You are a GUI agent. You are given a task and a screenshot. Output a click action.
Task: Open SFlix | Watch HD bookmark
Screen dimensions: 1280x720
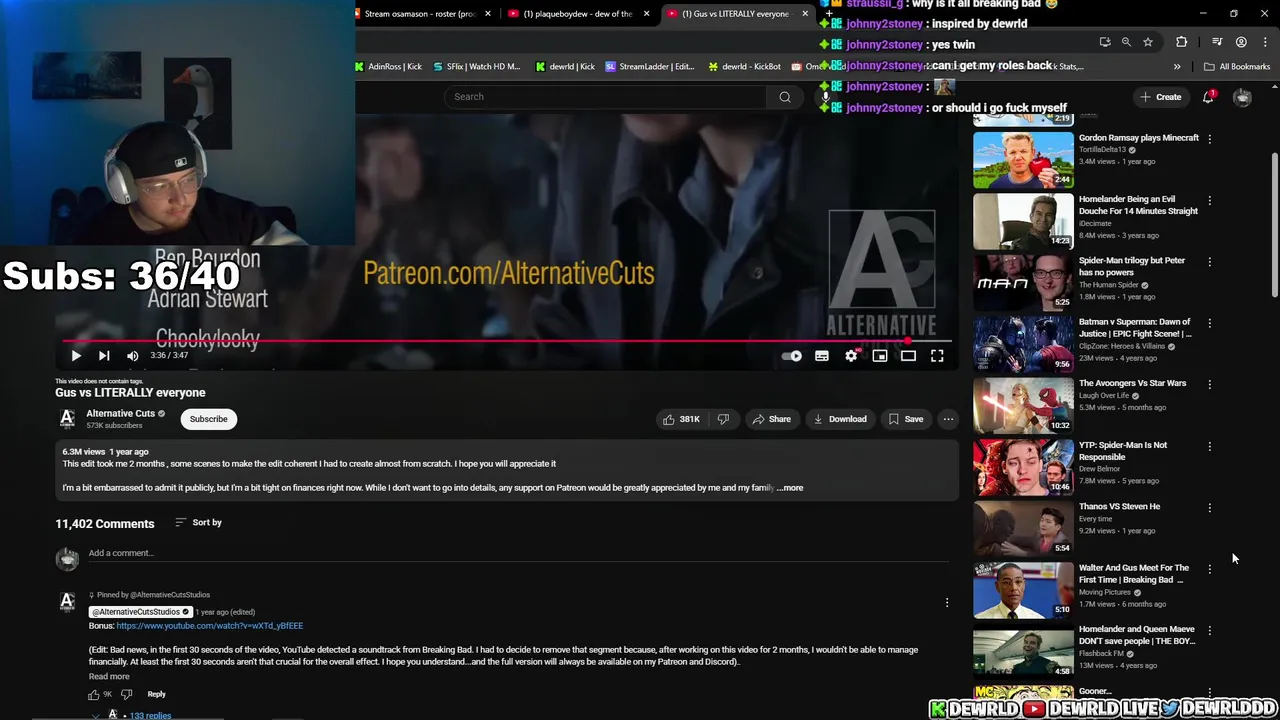pos(477,67)
